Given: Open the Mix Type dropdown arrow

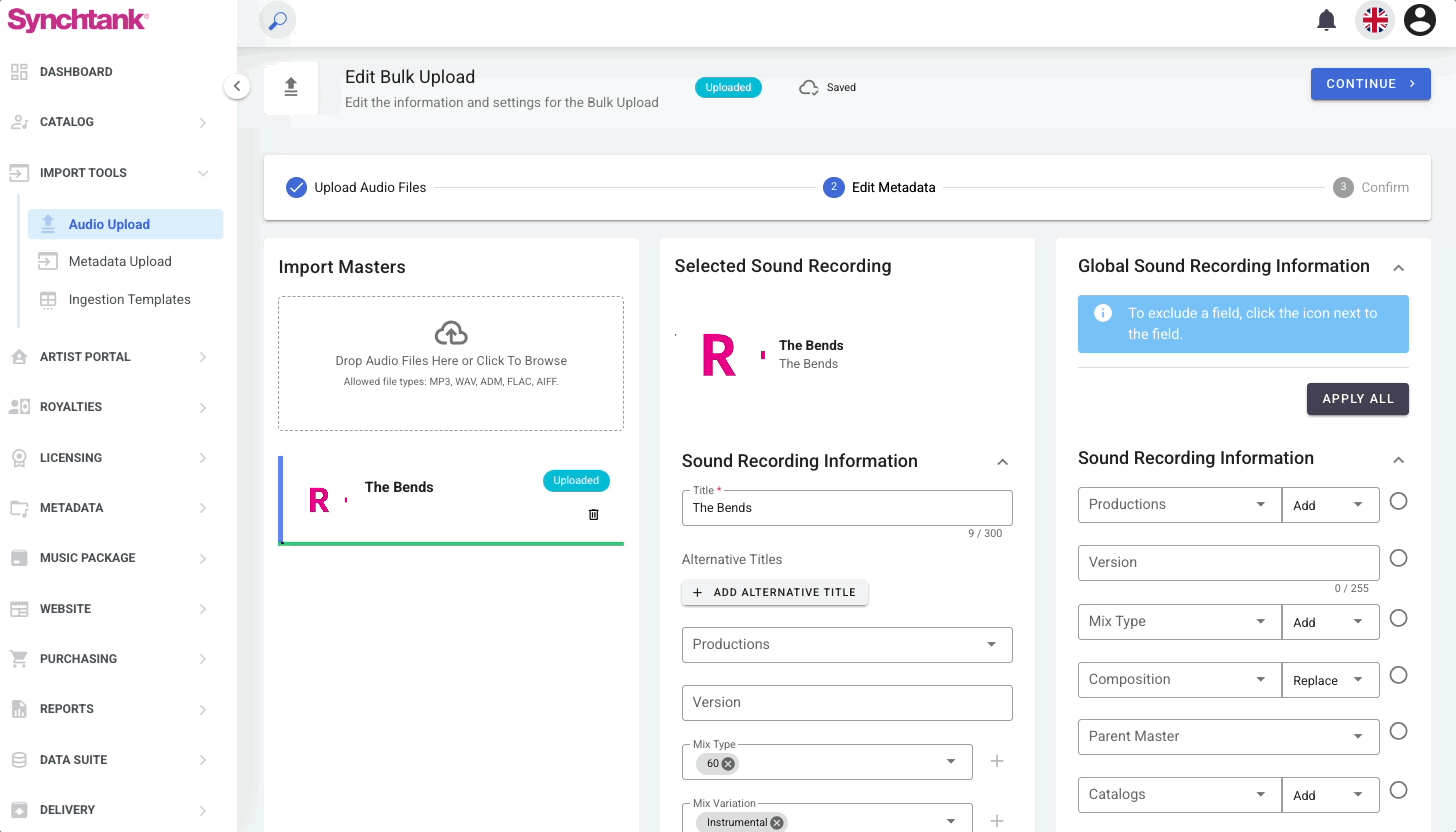Looking at the screenshot, I should [951, 762].
